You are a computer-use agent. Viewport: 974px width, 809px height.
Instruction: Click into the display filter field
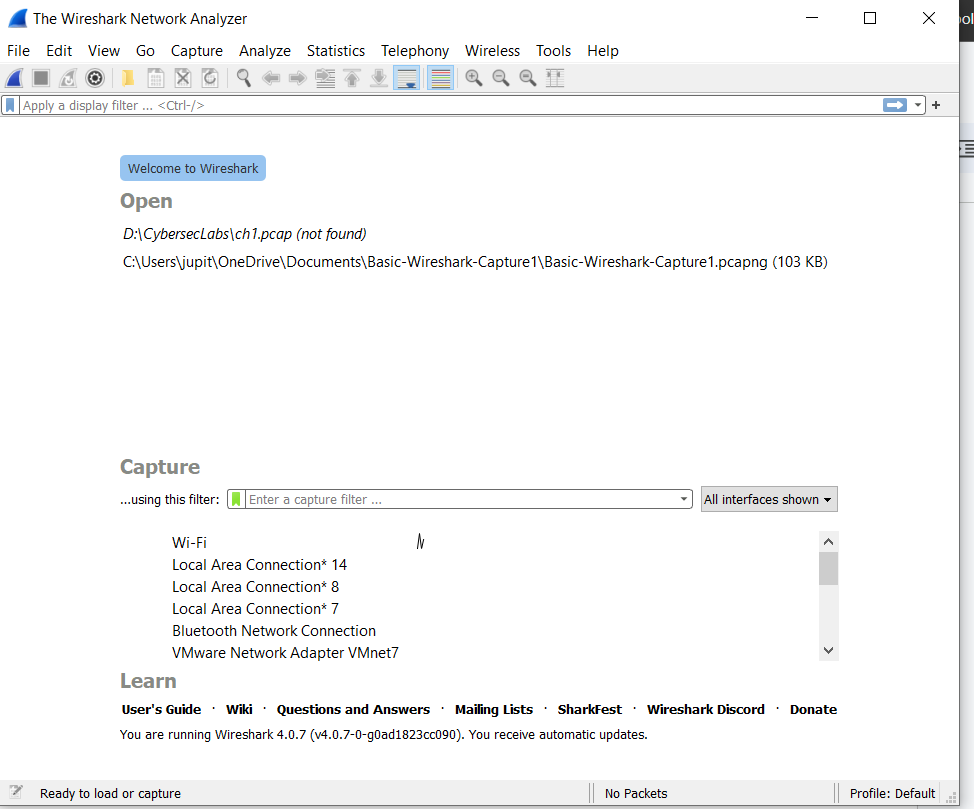[450, 106]
